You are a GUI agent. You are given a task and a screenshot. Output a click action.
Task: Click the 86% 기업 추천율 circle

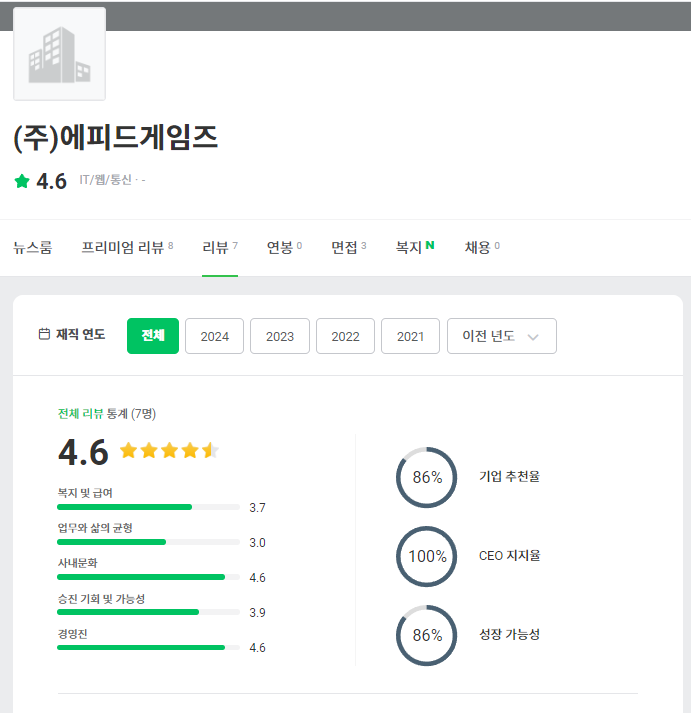(x=427, y=477)
